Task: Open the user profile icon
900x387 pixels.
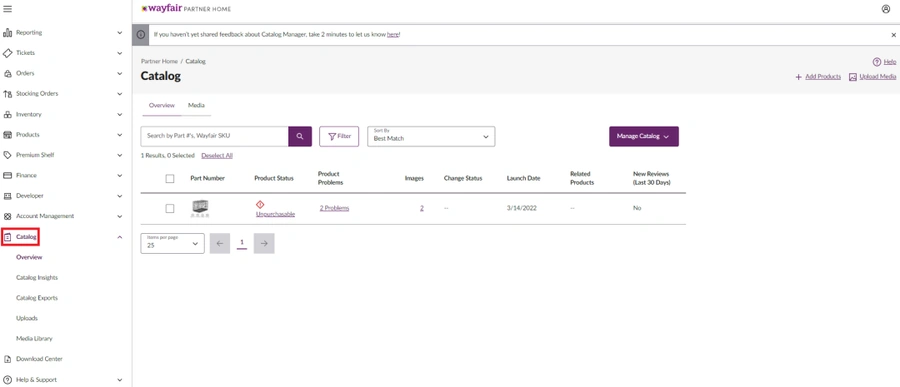Action: (x=886, y=9)
